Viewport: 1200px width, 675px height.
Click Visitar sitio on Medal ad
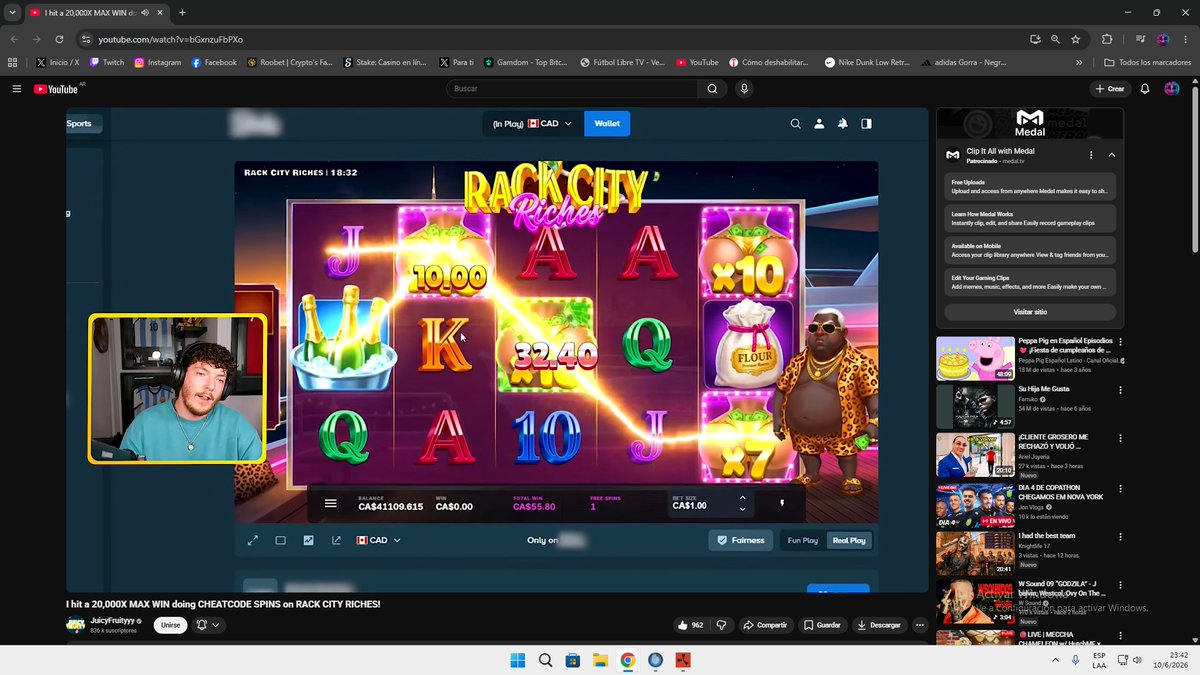tap(1030, 312)
